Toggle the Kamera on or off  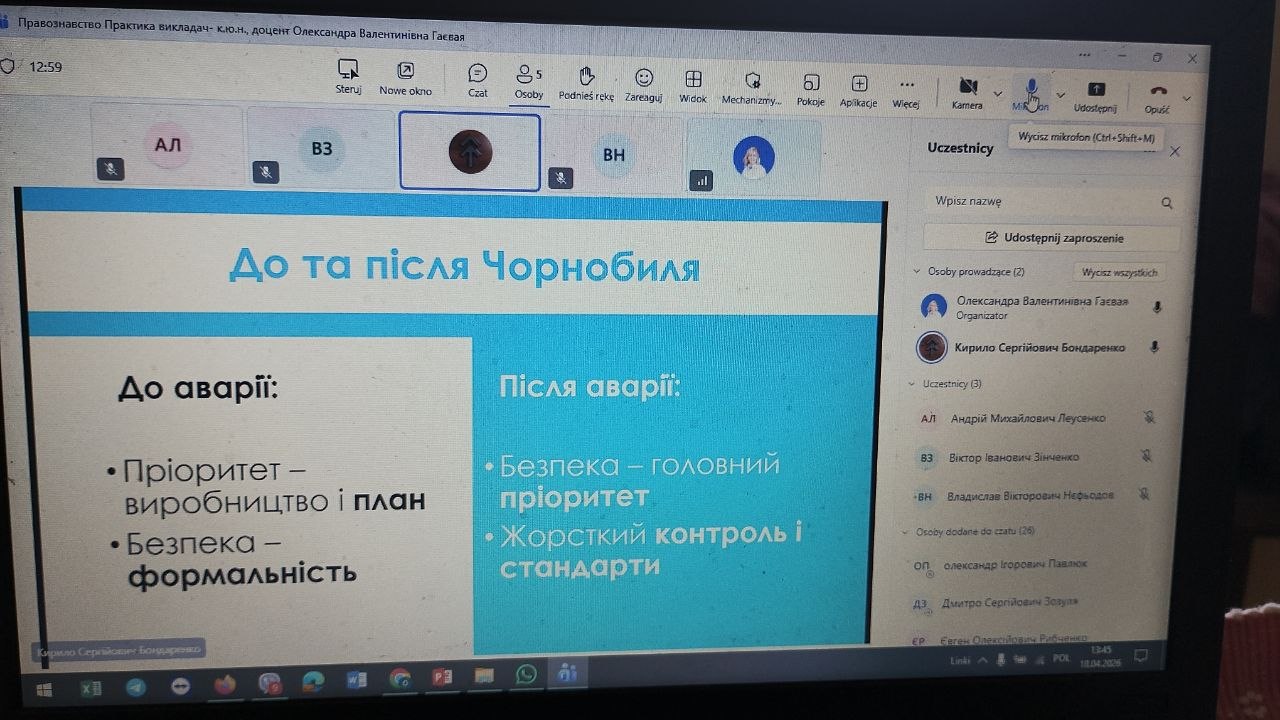click(x=967, y=87)
